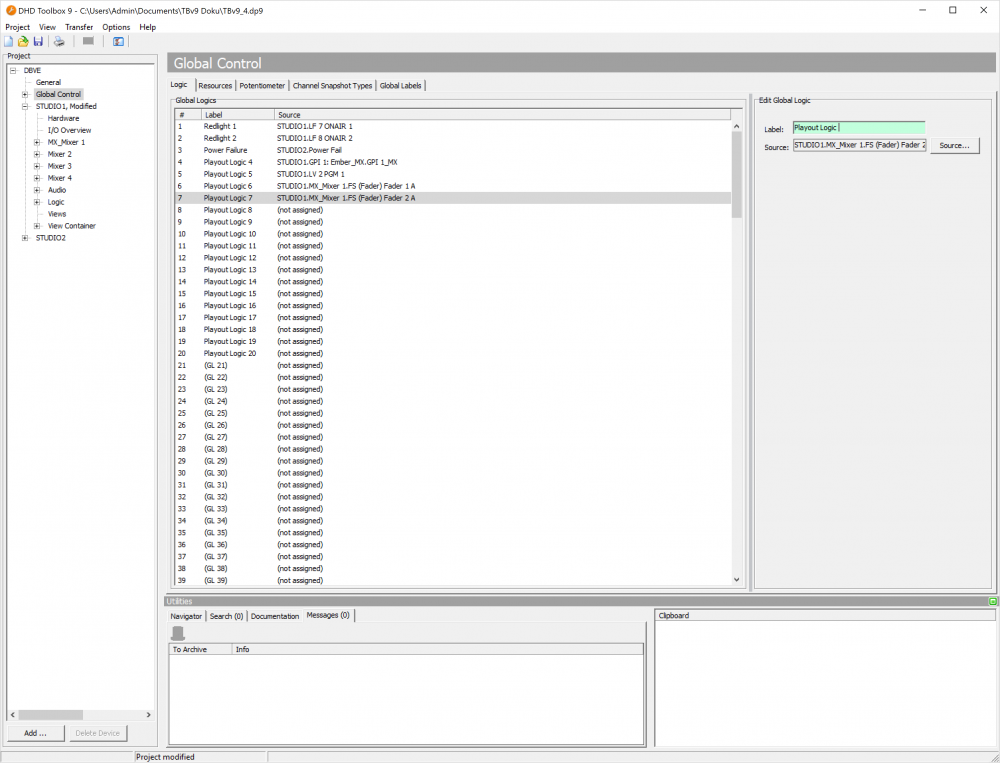Switch to the Global Labels tab
The height and width of the screenshot is (763, 1000).
tap(400, 85)
